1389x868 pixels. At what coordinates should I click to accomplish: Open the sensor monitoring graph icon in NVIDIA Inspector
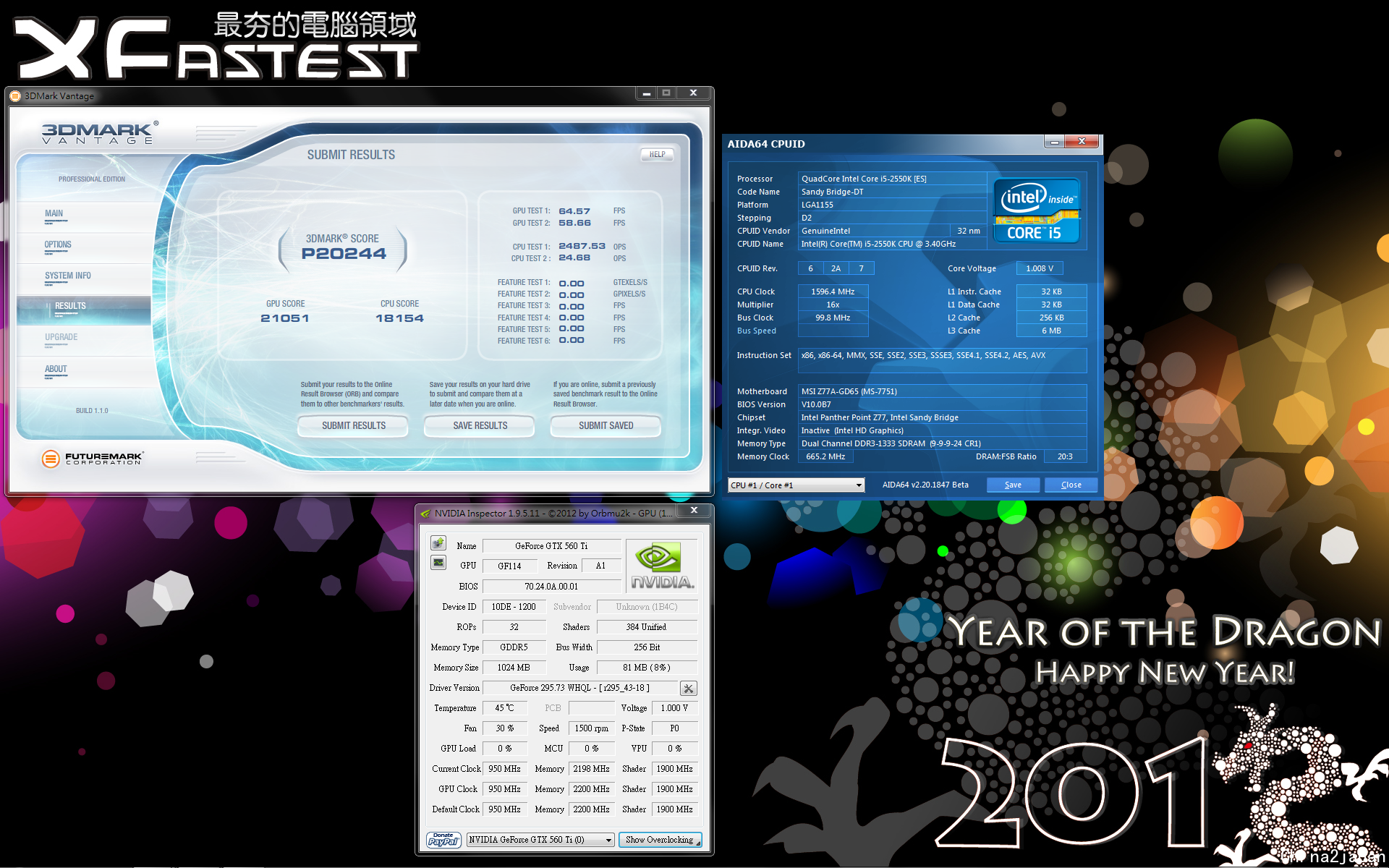coord(438,563)
